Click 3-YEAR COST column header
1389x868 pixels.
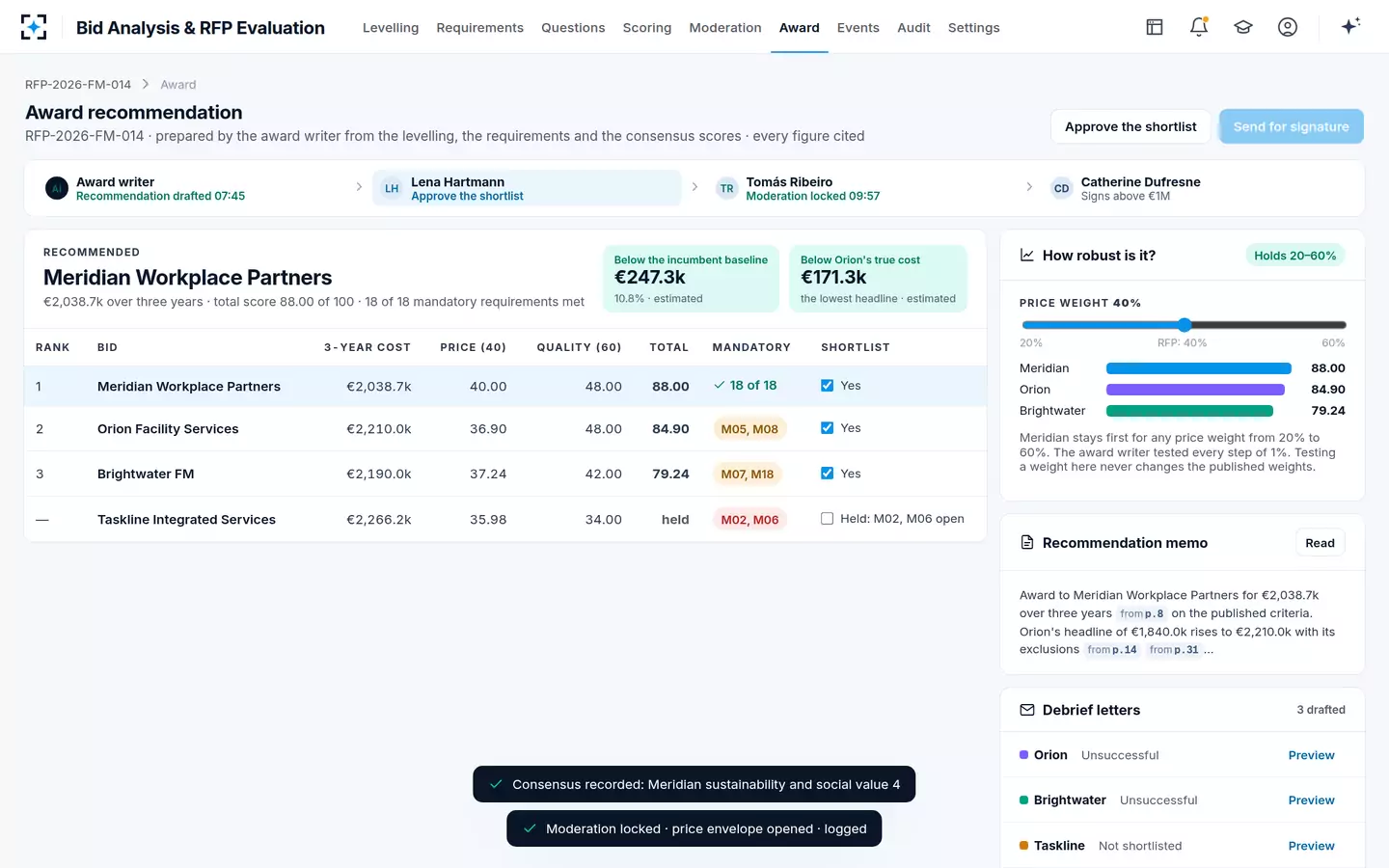pos(368,347)
